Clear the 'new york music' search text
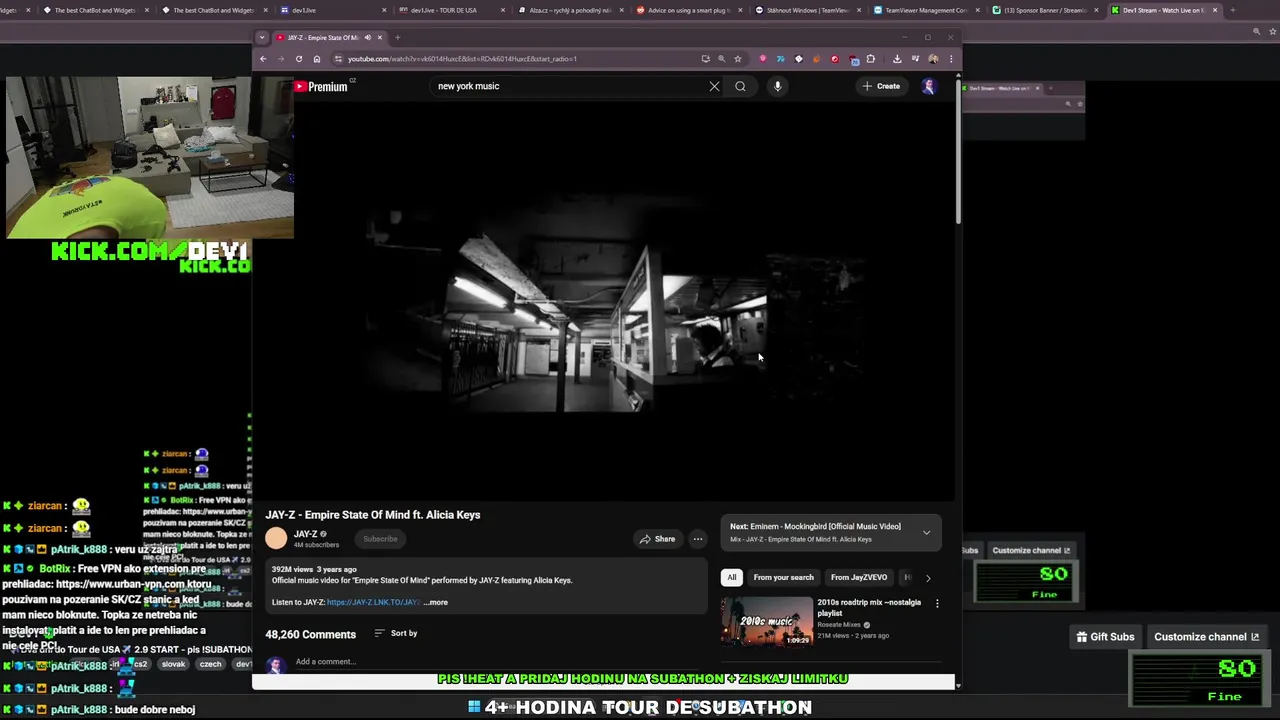This screenshot has height=720, width=1280. pyautogui.click(x=714, y=86)
